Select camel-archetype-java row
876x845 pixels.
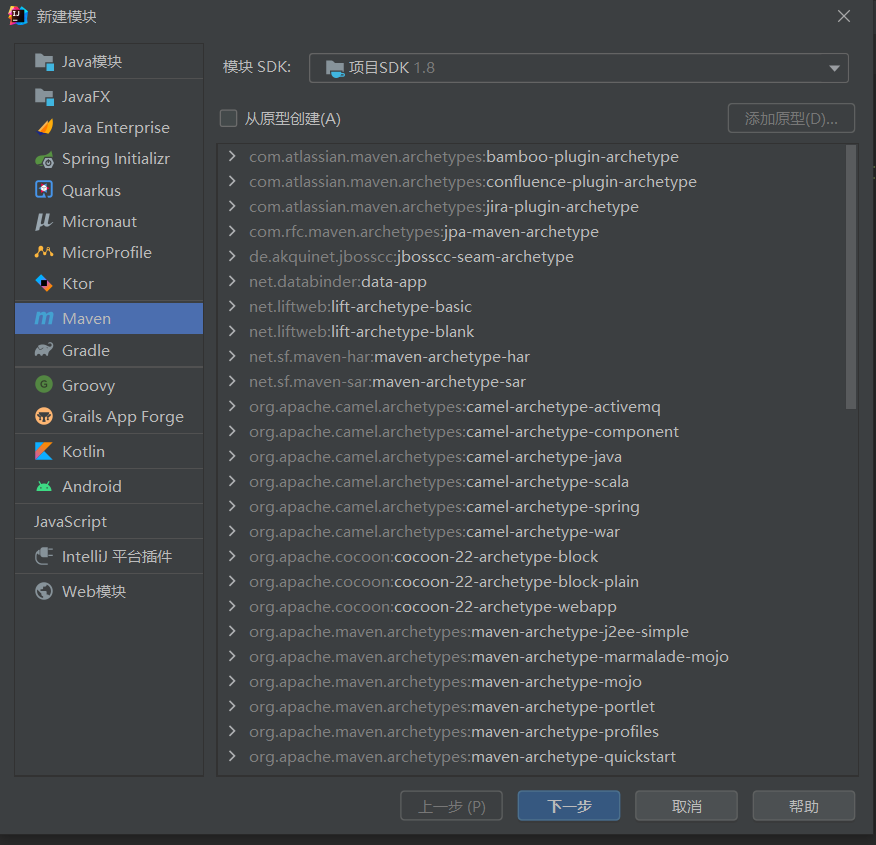532,456
